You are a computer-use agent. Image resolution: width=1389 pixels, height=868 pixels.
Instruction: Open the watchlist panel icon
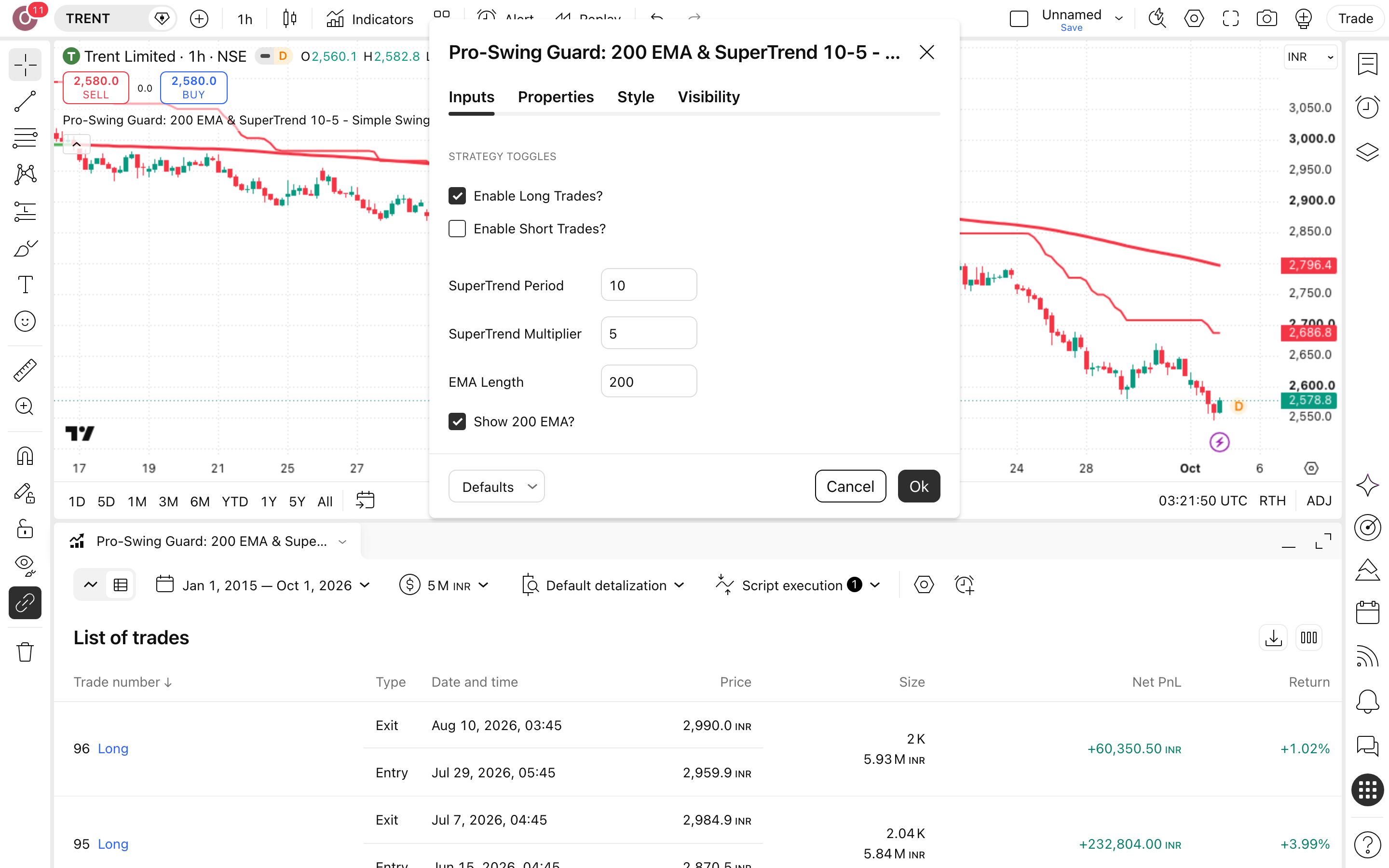point(1367,64)
